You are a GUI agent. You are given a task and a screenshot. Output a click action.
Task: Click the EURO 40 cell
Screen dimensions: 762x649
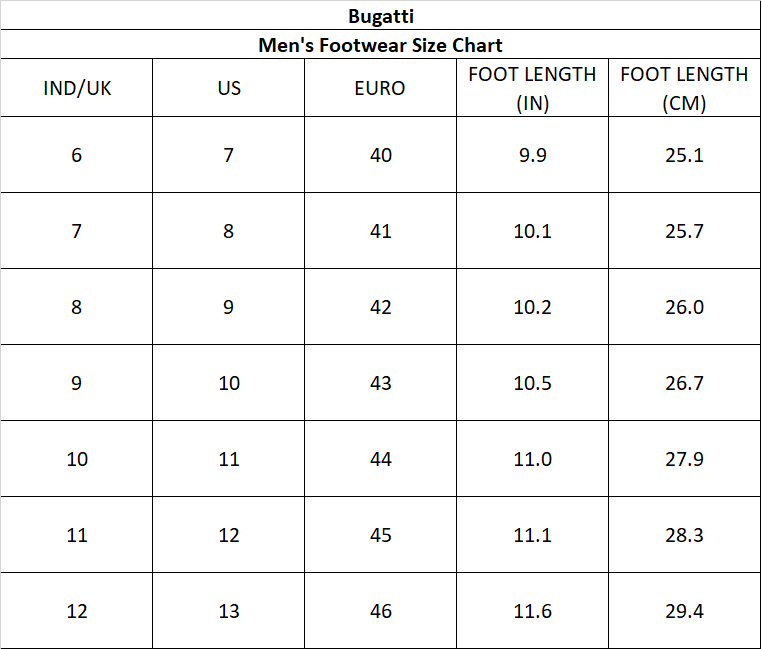(380, 155)
